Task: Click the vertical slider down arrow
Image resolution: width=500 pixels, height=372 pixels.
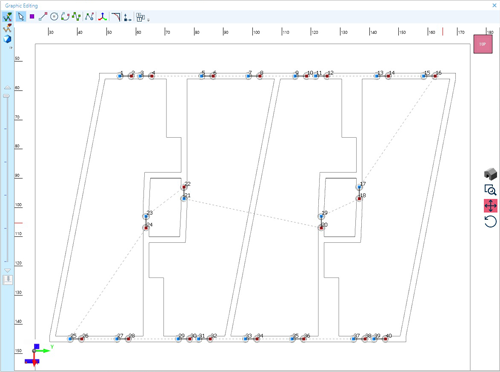Action: (7, 270)
